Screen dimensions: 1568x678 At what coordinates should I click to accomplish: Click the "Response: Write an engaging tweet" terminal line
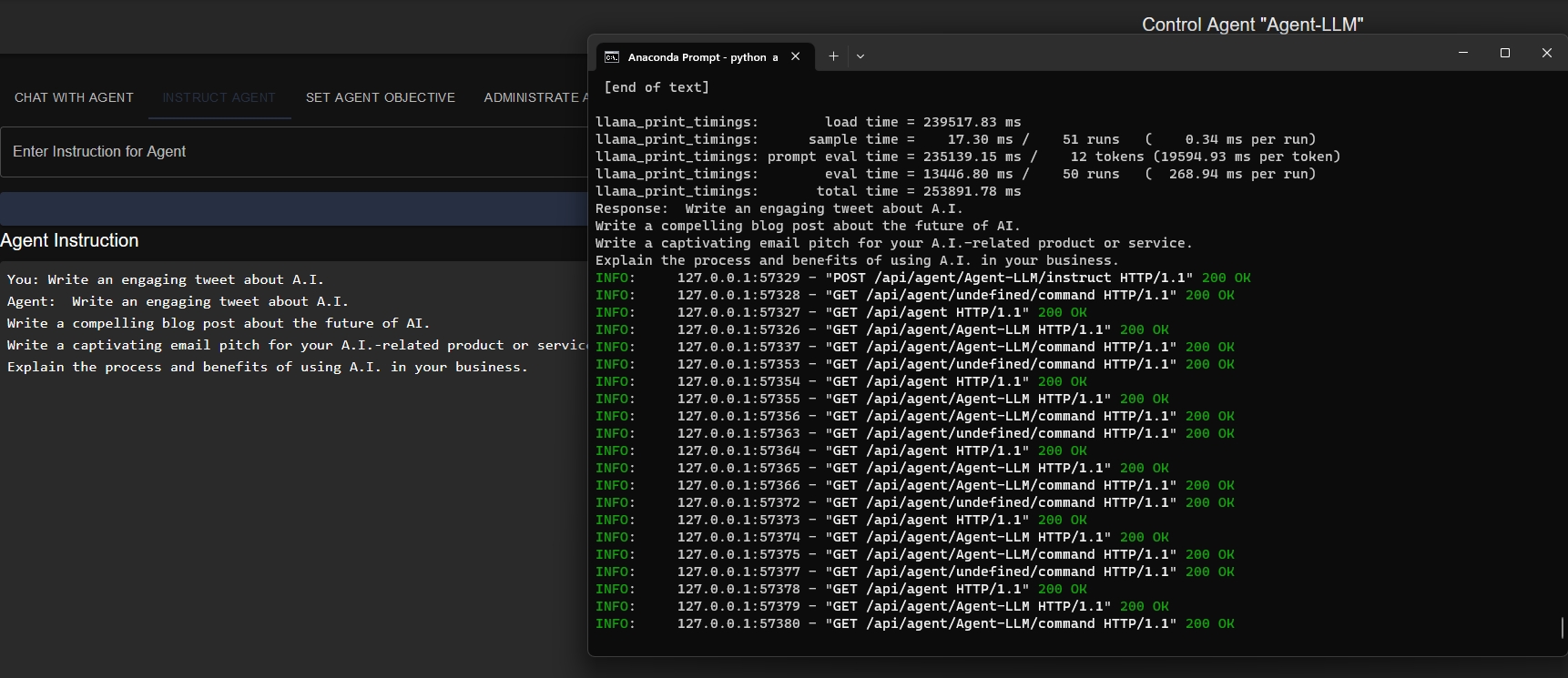(x=779, y=208)
